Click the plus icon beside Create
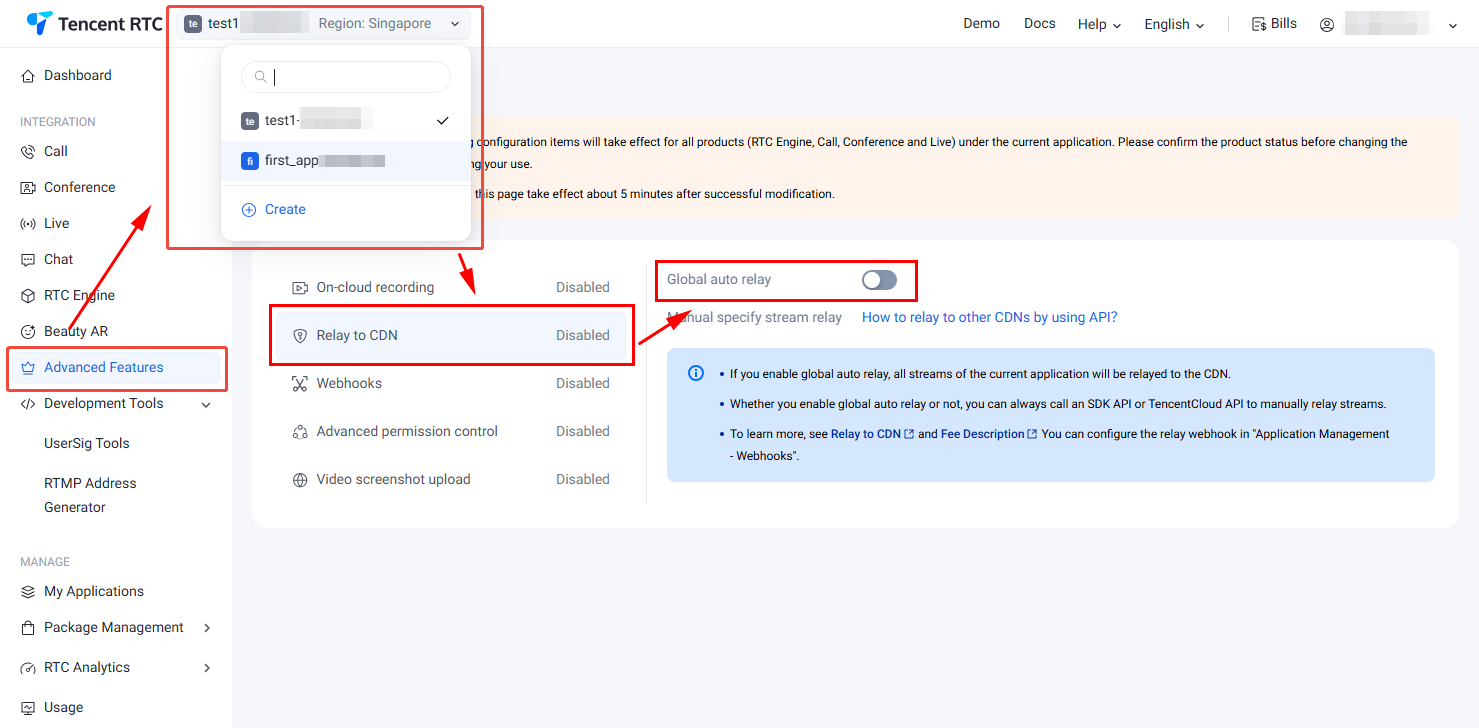 coord(249,210)
